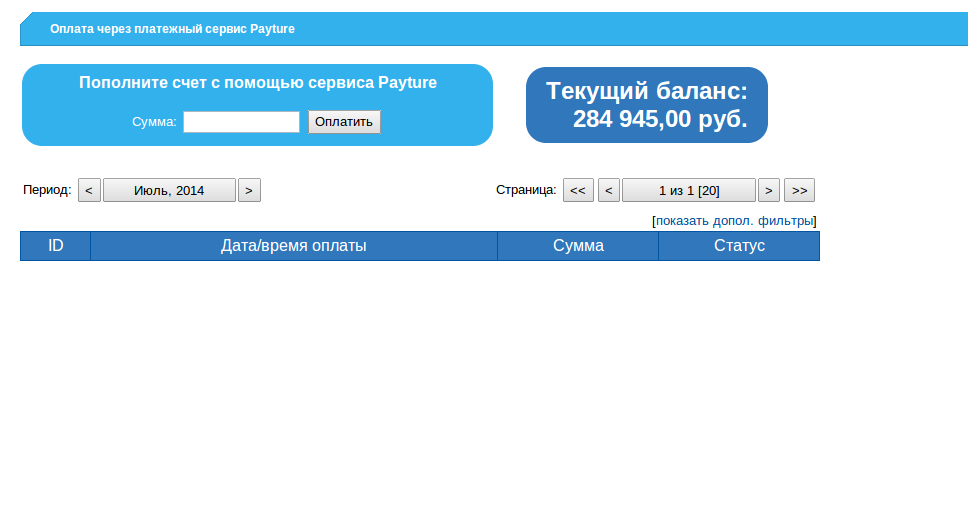This screenshot has height=518, width=968.
Task: Advance to next period after Июль, 2014
Action: [249, 190]
